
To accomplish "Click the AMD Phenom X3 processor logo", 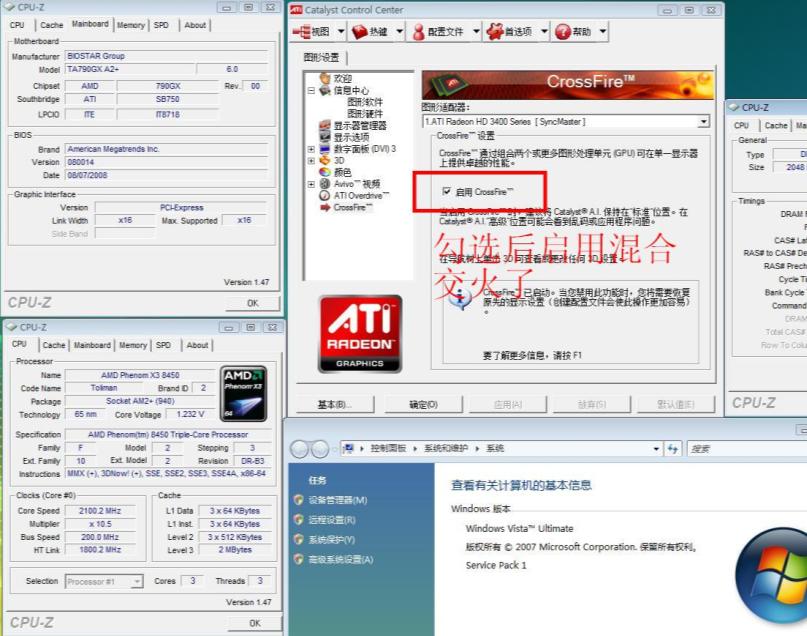I will (243, 394).
